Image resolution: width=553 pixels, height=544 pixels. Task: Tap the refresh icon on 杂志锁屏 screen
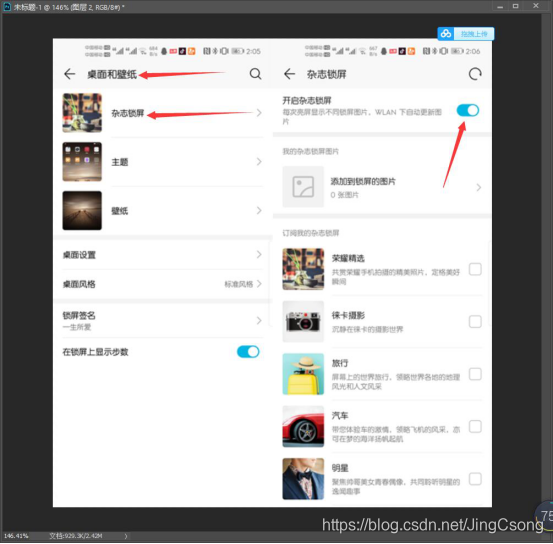tap(475, 74)
